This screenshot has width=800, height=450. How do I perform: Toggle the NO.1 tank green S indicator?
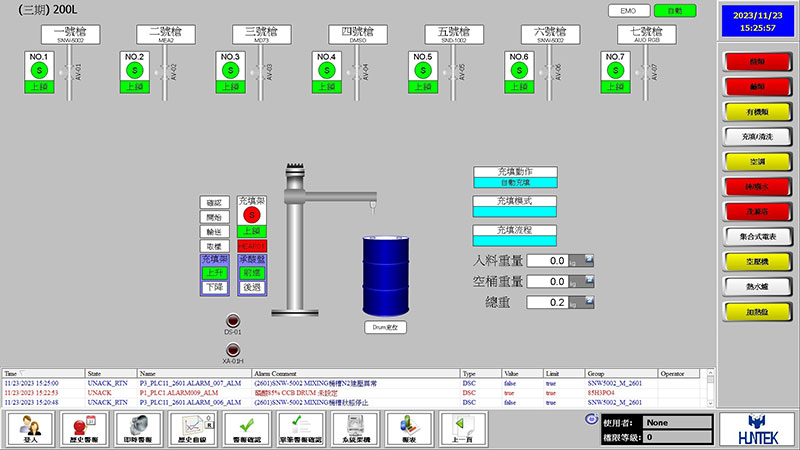coord(39,71)
